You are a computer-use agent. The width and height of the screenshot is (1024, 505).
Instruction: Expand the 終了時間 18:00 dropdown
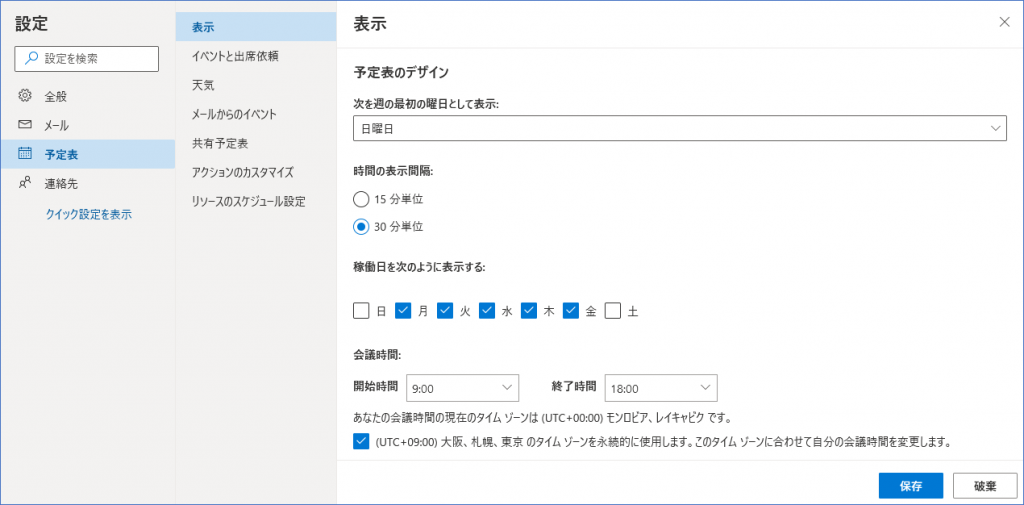[661, 388]
